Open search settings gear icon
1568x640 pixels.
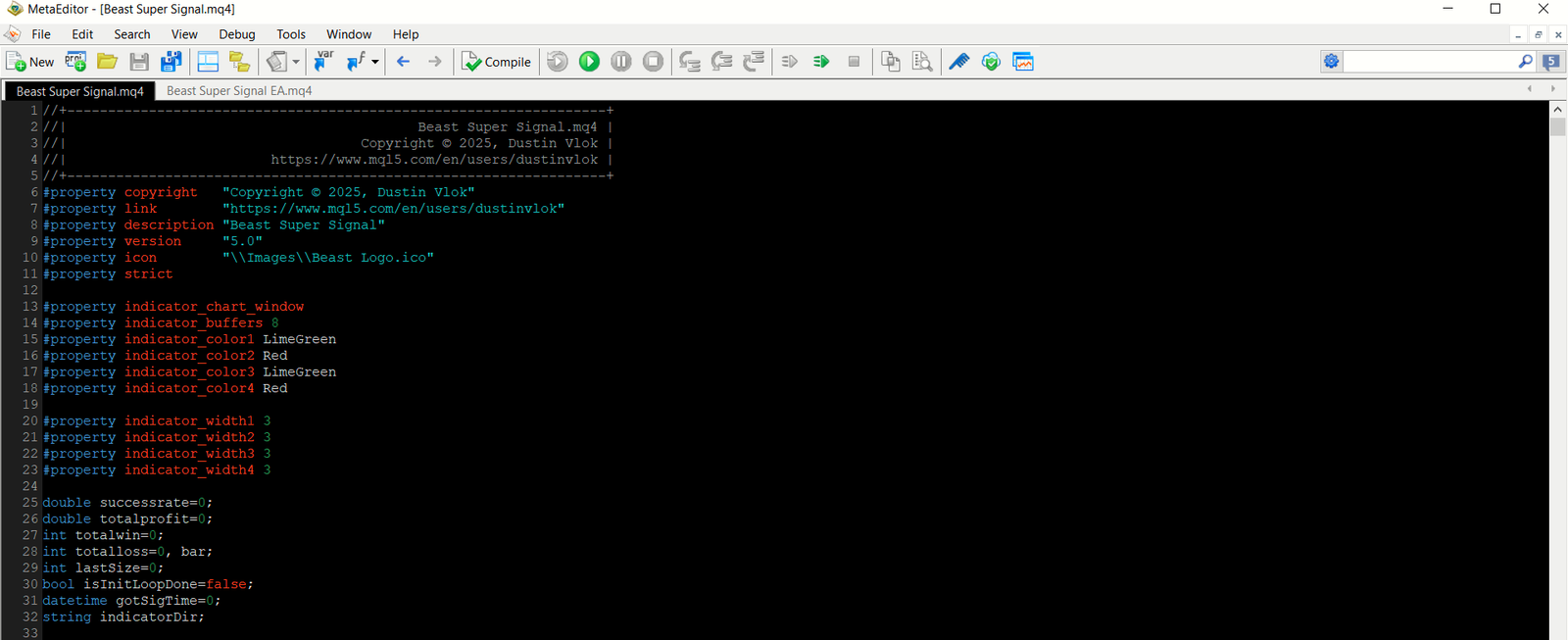1332,62
